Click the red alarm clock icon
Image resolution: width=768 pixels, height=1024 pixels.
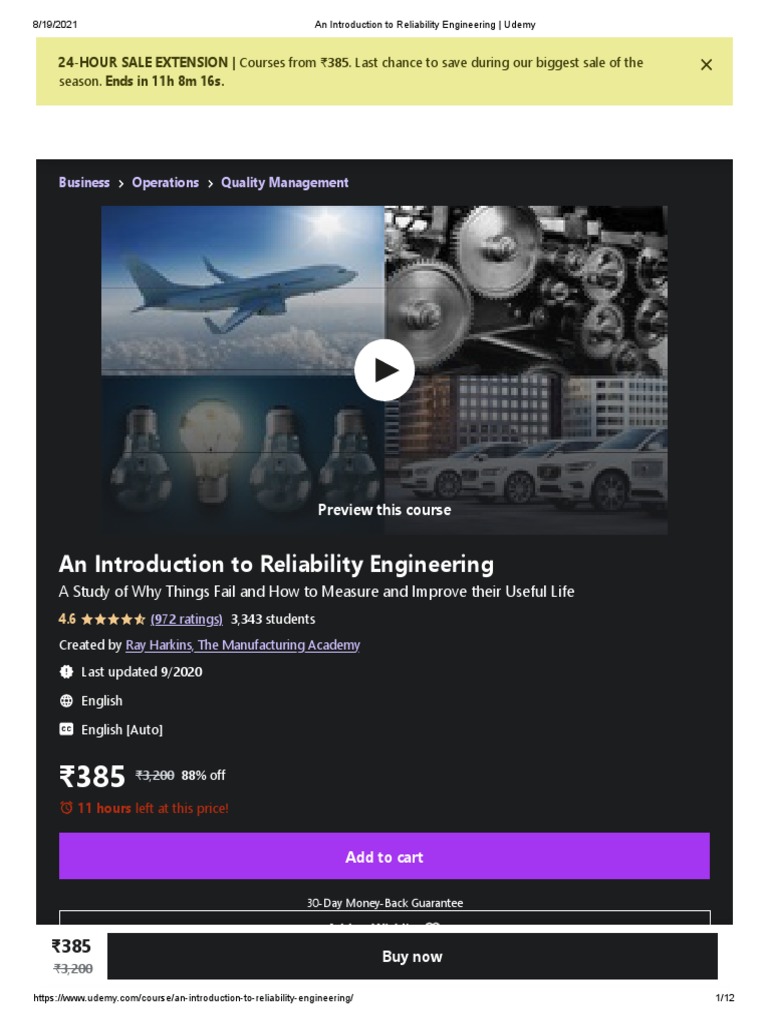click(67, 808)
